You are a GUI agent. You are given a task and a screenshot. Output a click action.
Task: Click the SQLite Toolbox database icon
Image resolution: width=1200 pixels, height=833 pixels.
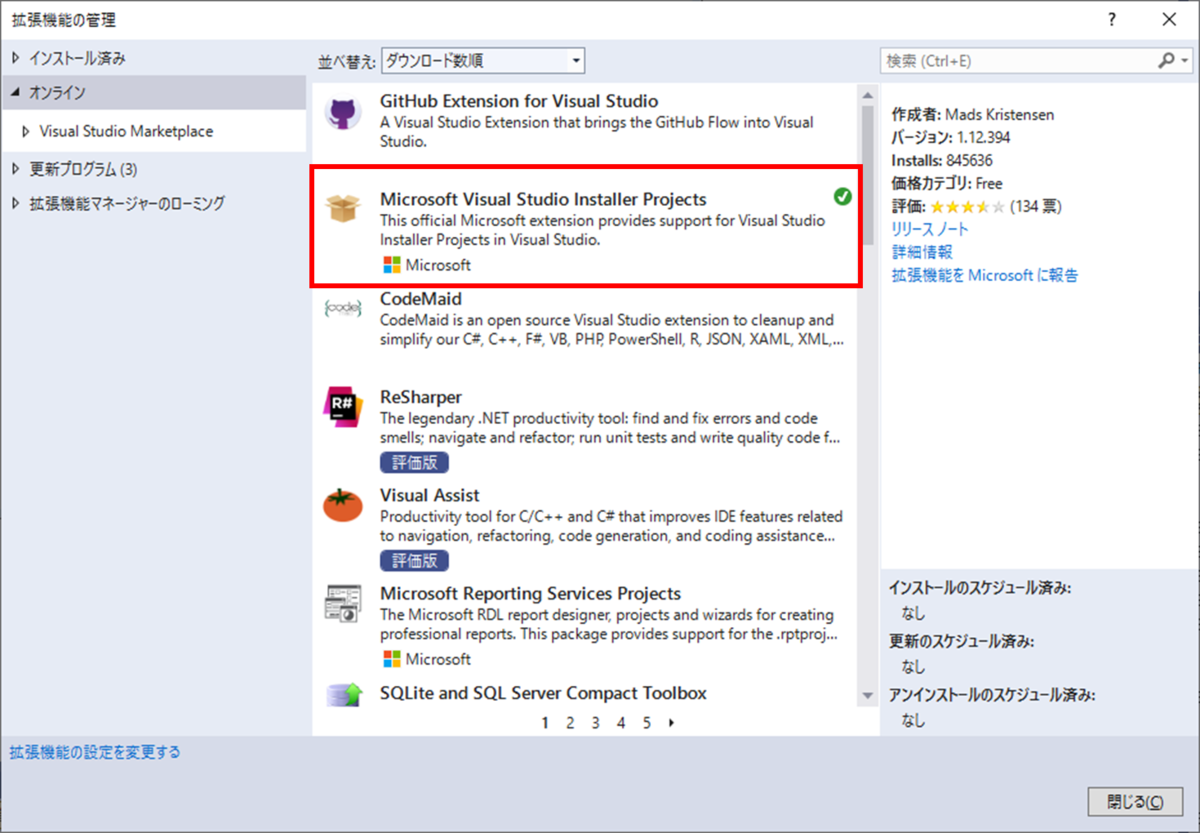point(343,693)
